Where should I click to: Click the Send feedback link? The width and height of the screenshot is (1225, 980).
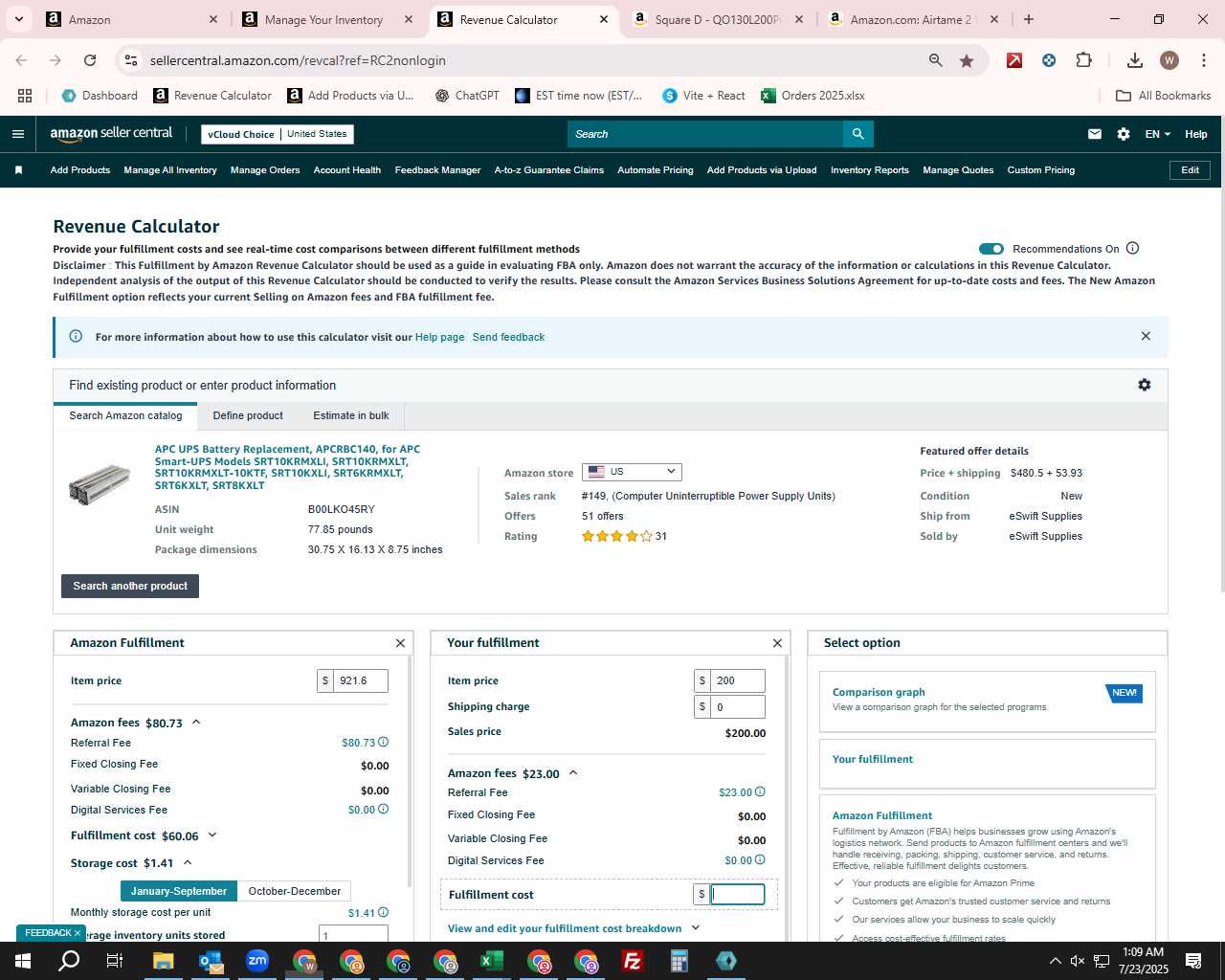508,337
